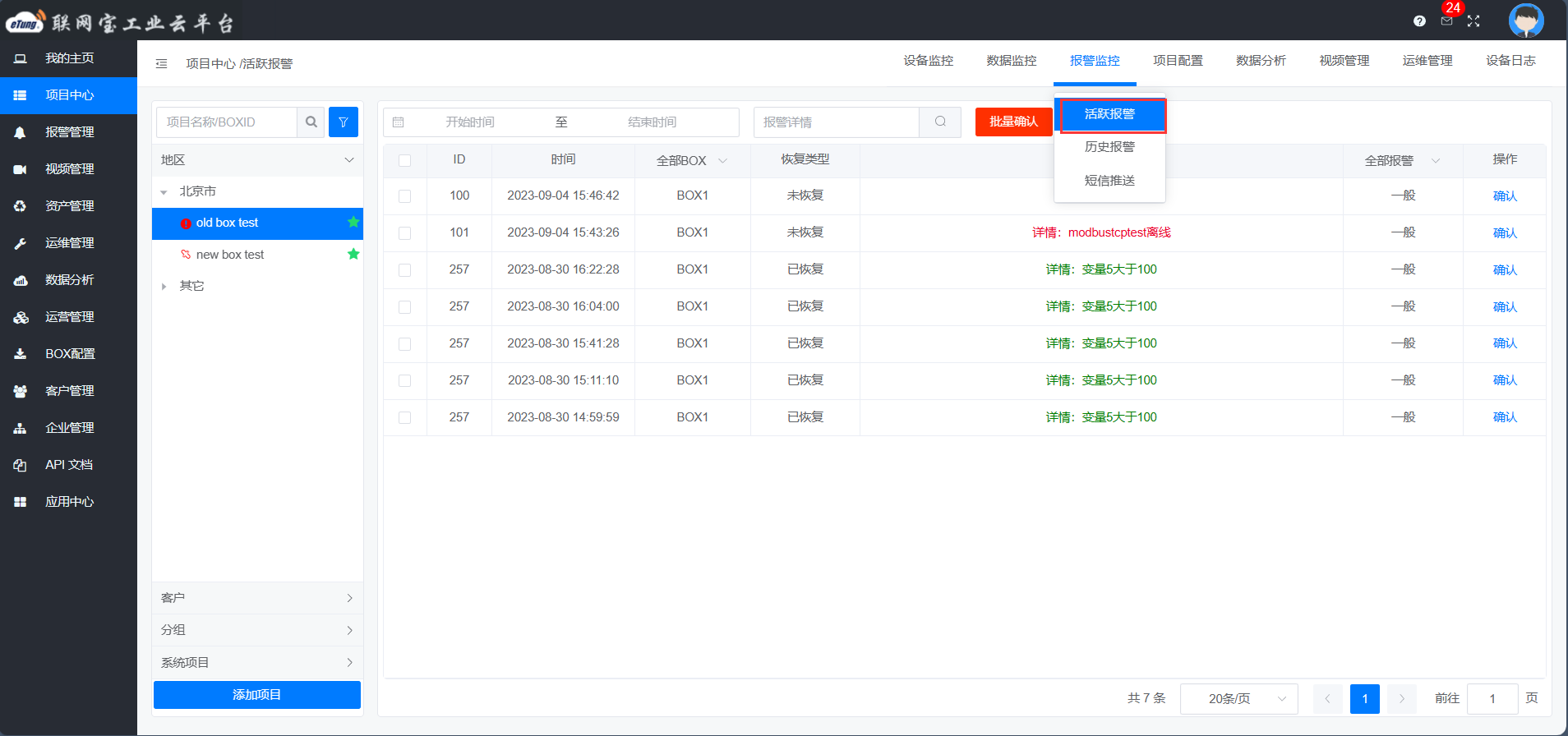This screenshot has height=736, width=1568.
Task: Open 资产管理 in the sidebar
Action: coord(68,206)
